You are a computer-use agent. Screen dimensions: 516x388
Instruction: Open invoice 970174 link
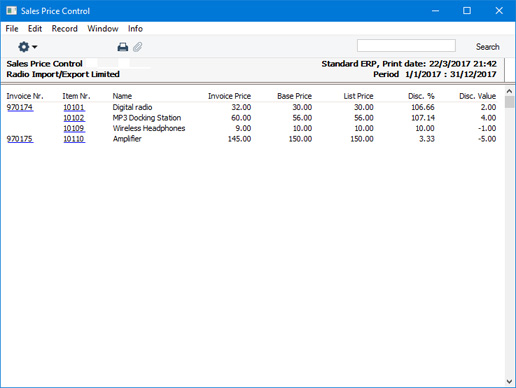20,107
